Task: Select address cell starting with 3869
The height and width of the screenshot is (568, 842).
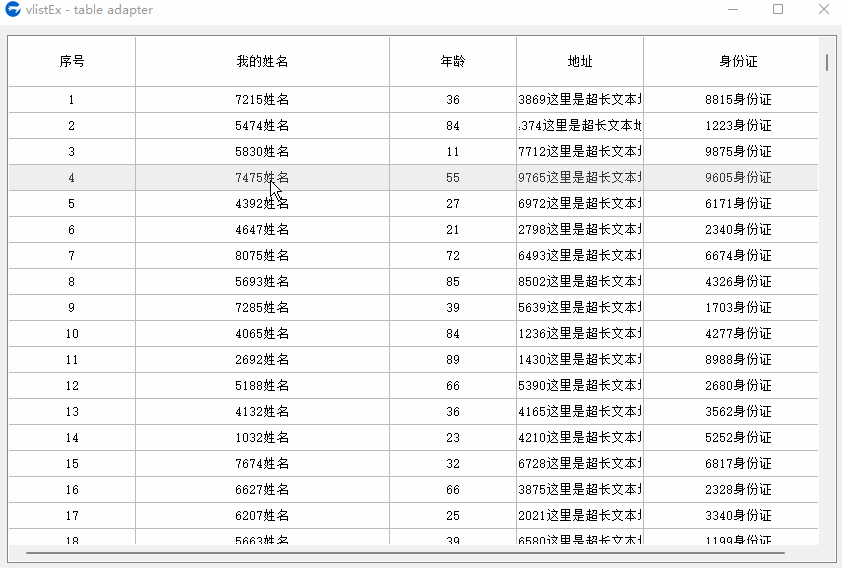Action: (x=580, y=99)
